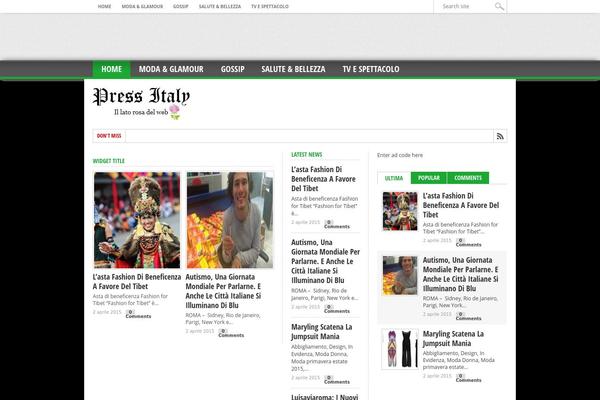Click Comments count under widget Tibet article
Screen dimensions: 600x400
pos(138,314)
